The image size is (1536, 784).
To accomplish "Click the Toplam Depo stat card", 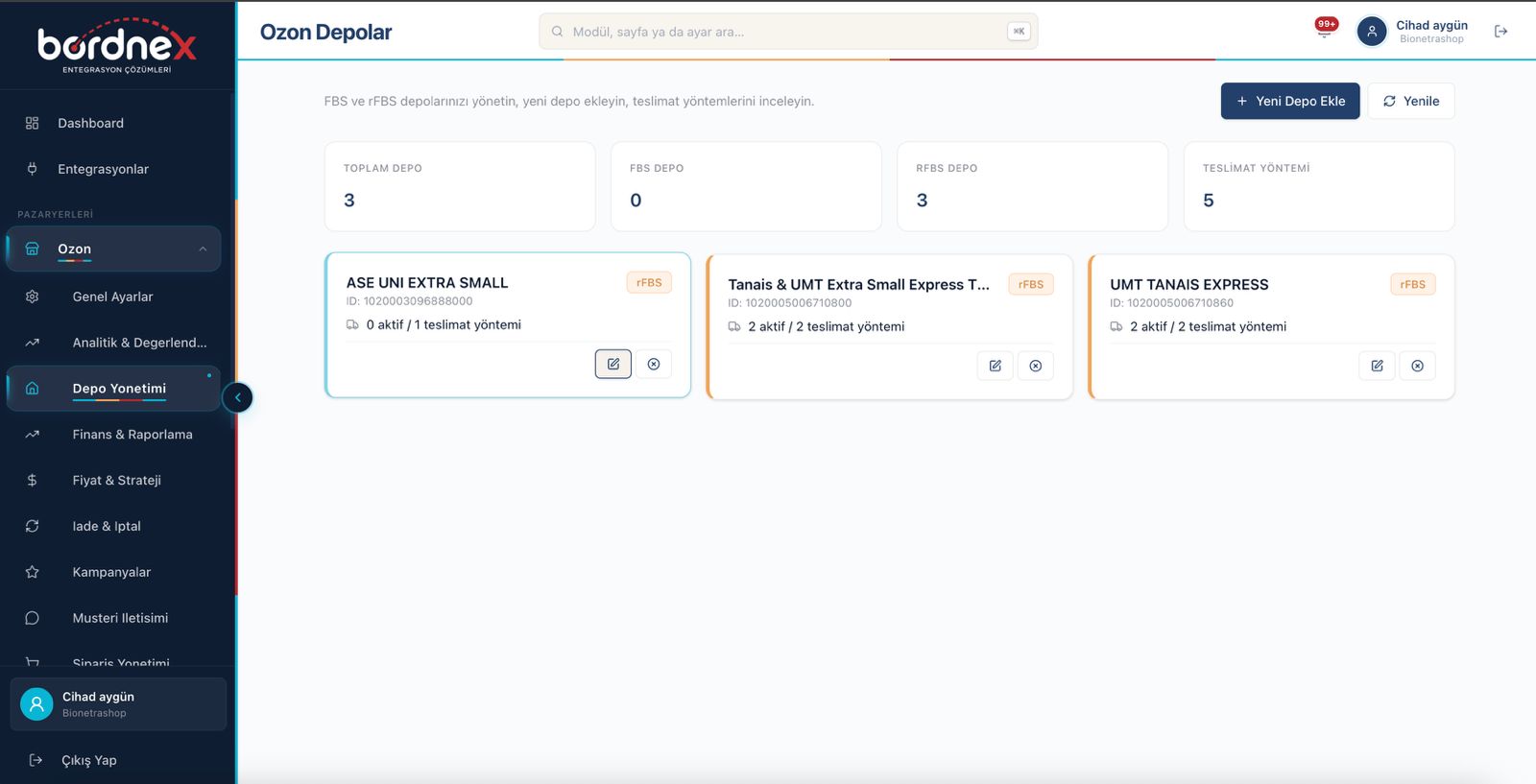I will pyautogui.click(x=460, y=186).
